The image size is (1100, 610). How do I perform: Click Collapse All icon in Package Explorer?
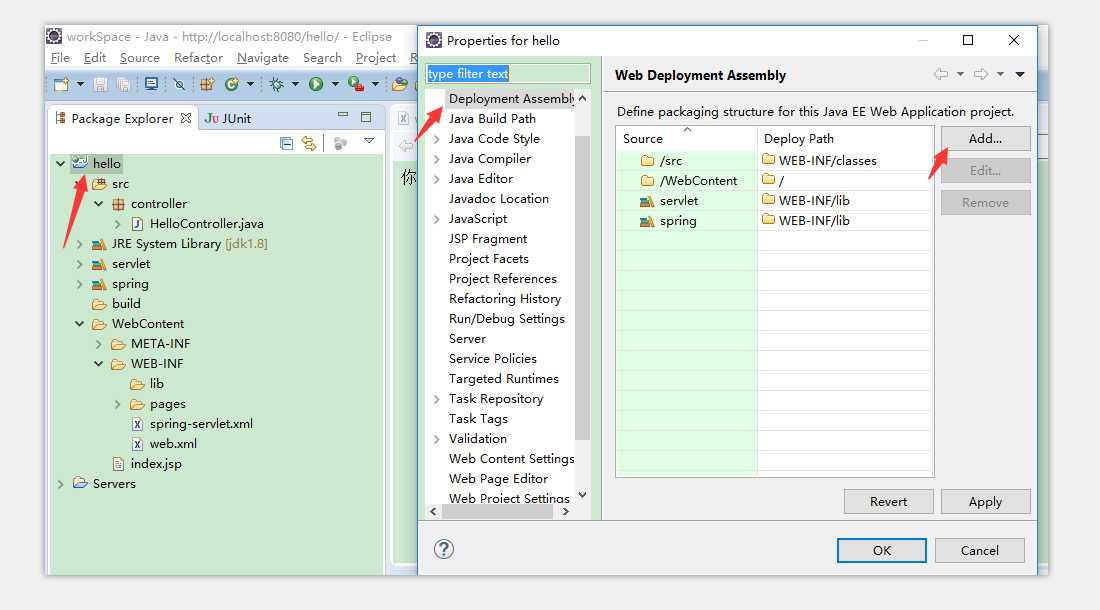286,143
